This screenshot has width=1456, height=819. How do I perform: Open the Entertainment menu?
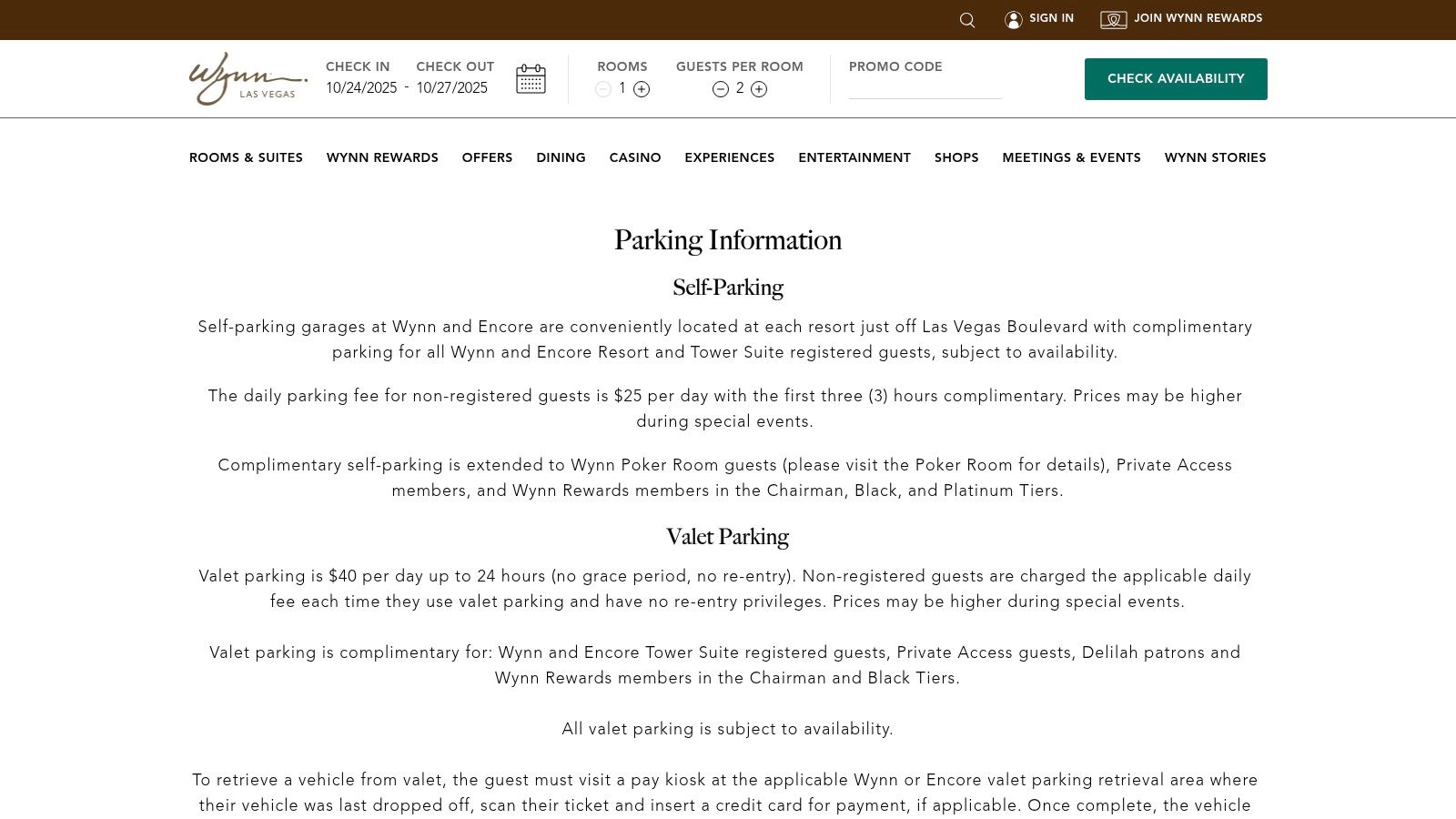854,157
